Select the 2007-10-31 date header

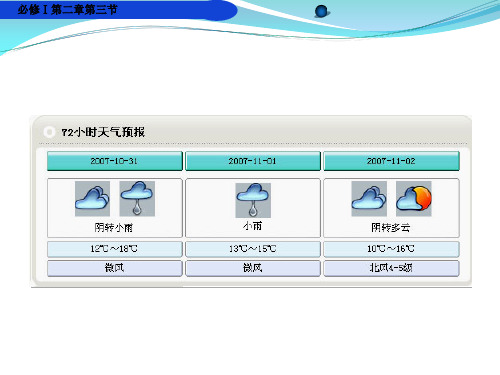(115, 161)
